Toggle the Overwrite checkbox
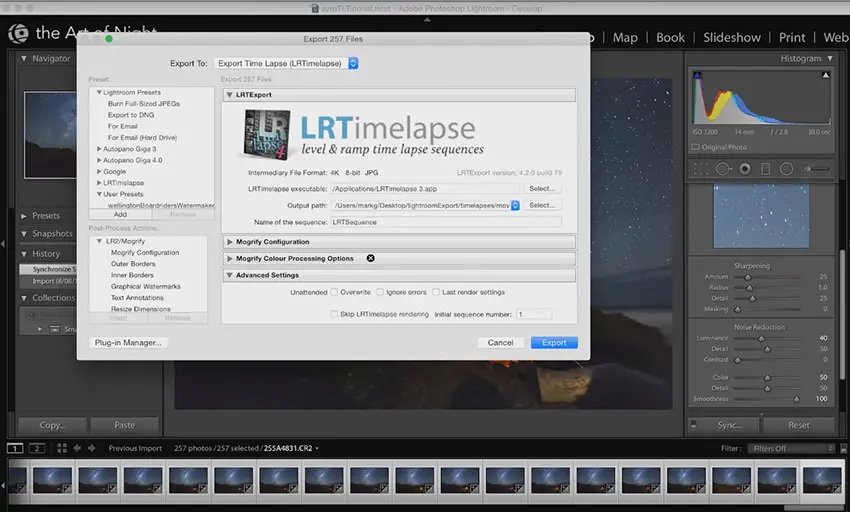Image resolution: width=850 pixels, height=512 pixels. pyautogui.click(x=334, y=292)
